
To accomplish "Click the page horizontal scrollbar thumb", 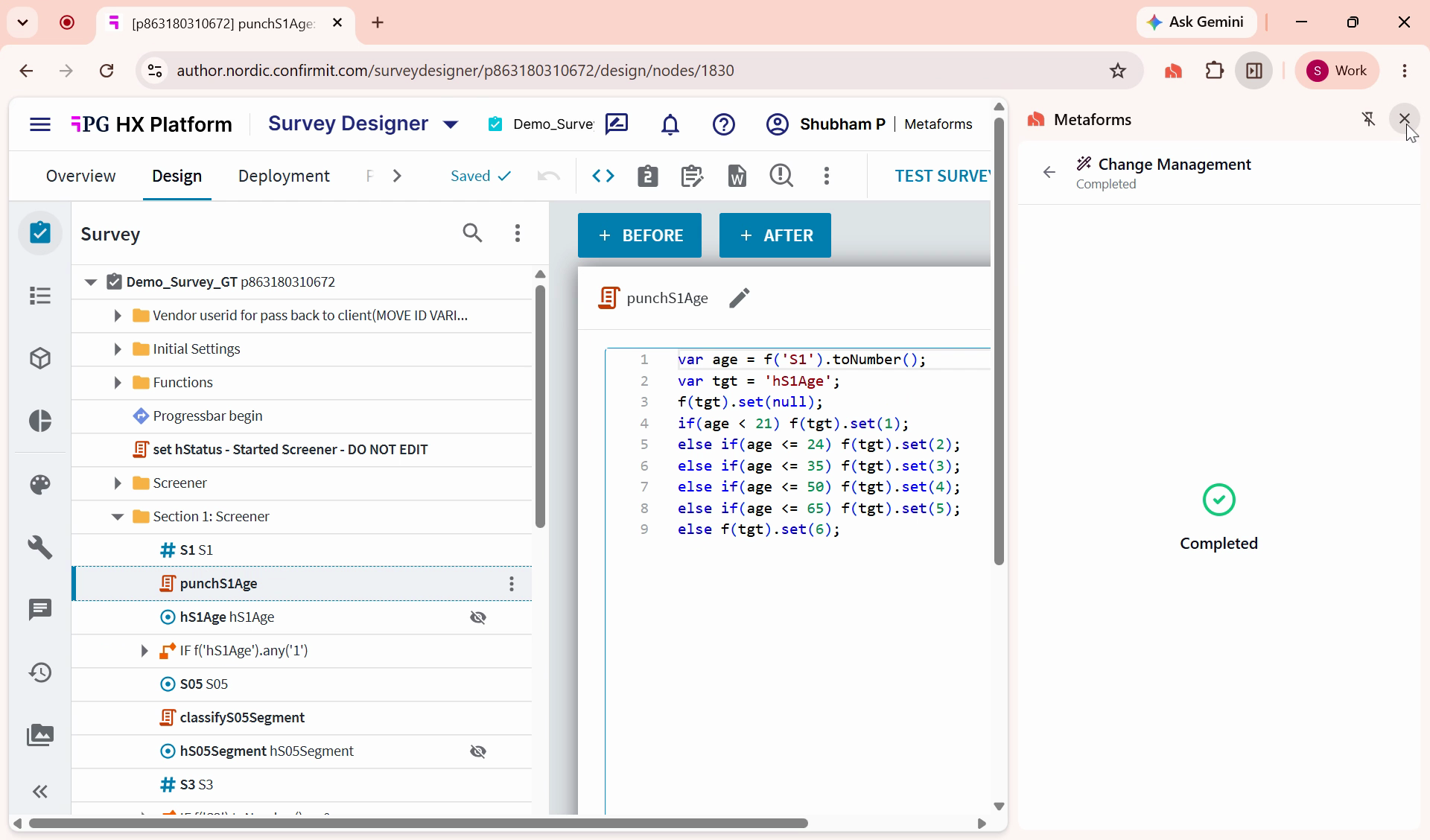I will [x=417, y=824].
